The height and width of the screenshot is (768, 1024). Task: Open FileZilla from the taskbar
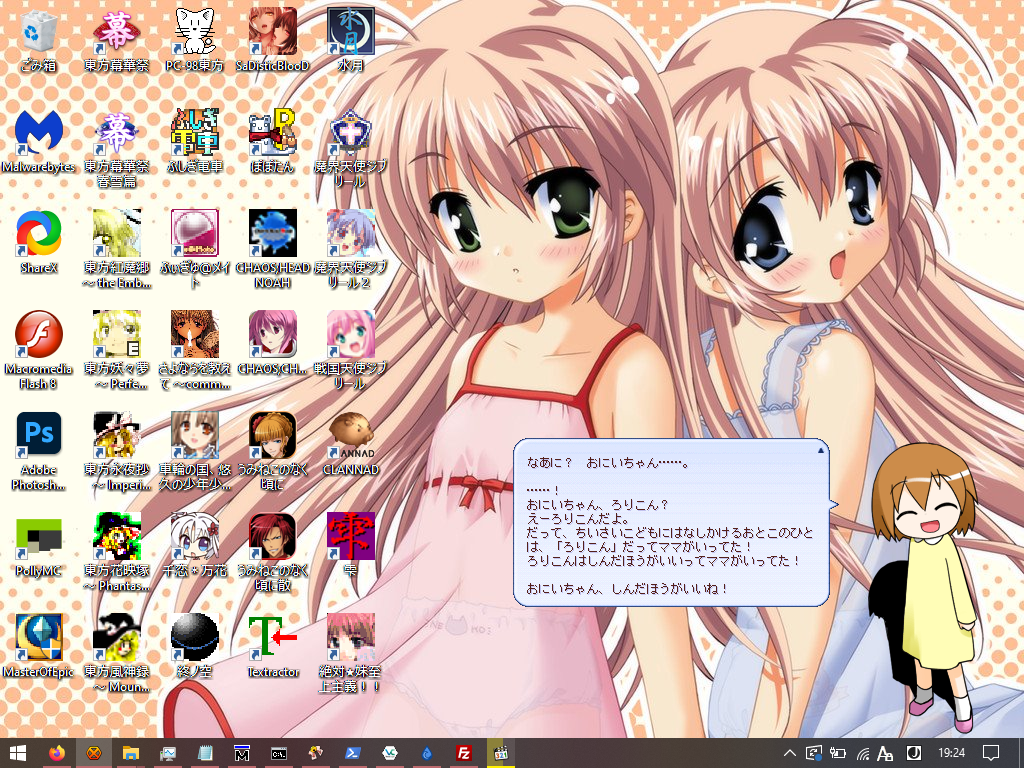point(464,753)
